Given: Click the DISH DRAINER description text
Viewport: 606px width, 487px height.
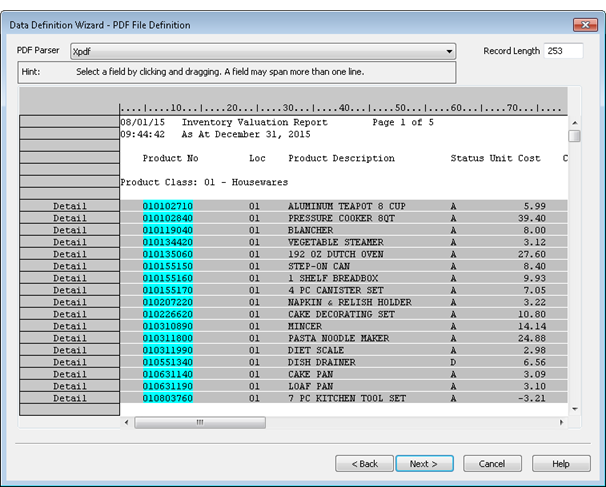Looking at the screenshot, I should point(322,362).
